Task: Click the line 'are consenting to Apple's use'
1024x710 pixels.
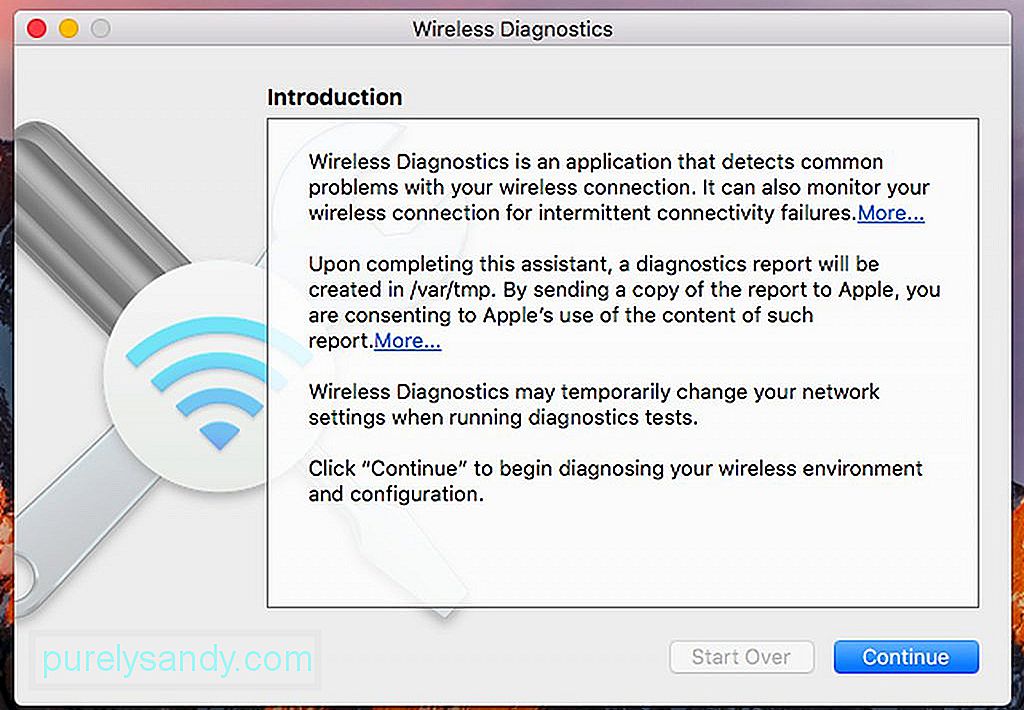Action: 560,315
